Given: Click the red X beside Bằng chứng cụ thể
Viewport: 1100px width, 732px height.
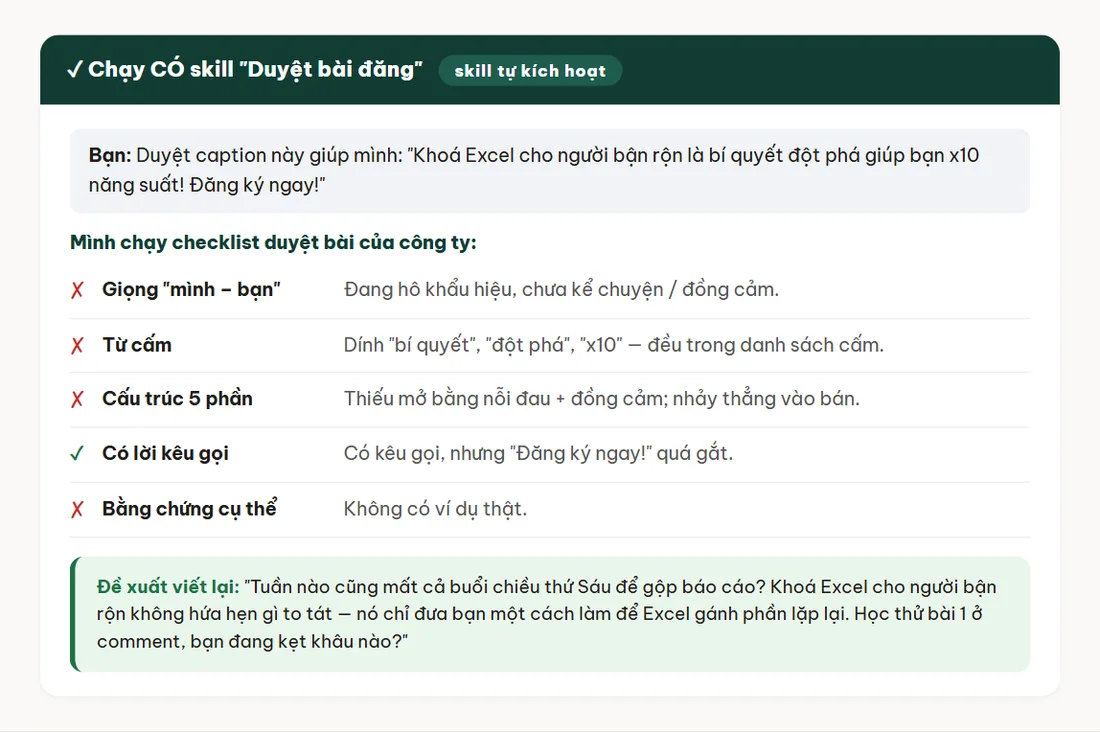Looking at the screenshot, I should click(77, 510).
